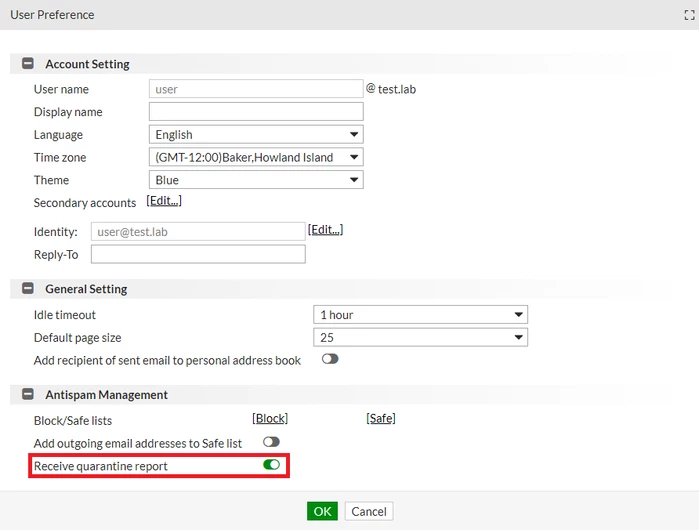Screen dimensions: 699x530
Task: Click the User name field
Action: point(256,89)
